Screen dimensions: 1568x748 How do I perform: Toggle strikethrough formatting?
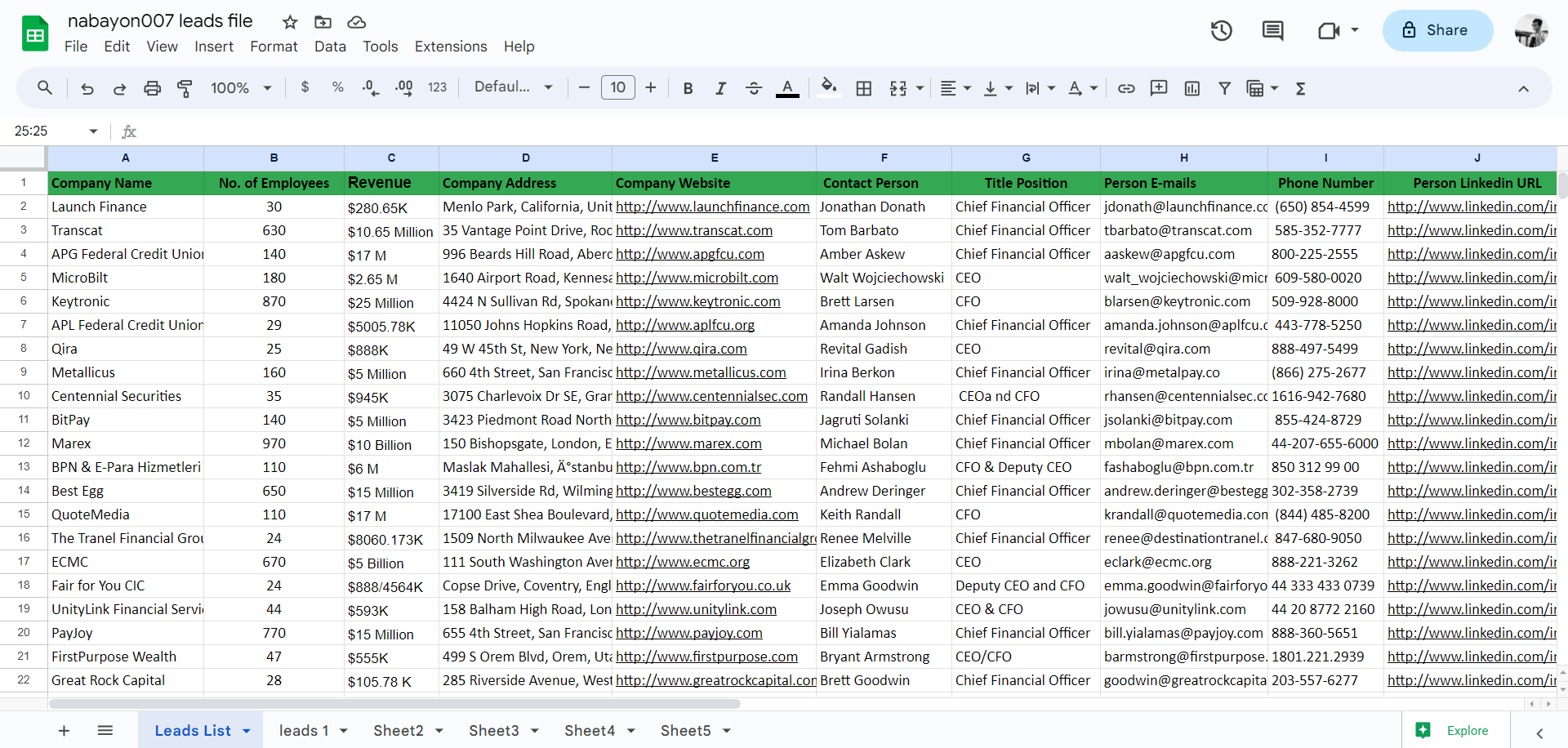pos(754,88)
